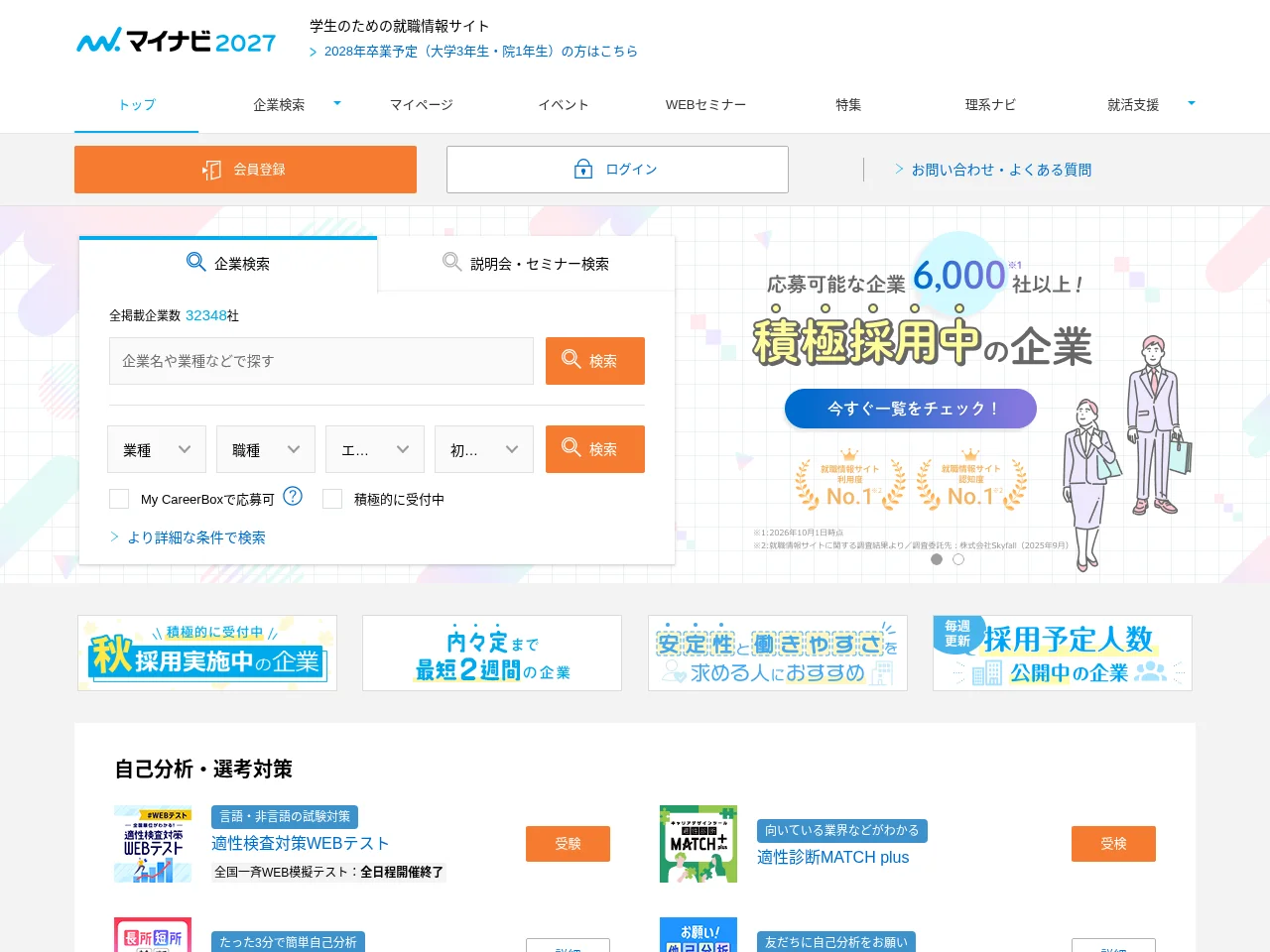The height and width of the screenshot is (952, 1270).
Task: Open the 適性診断MATCH plus title link
Action: tap(832, 858)
